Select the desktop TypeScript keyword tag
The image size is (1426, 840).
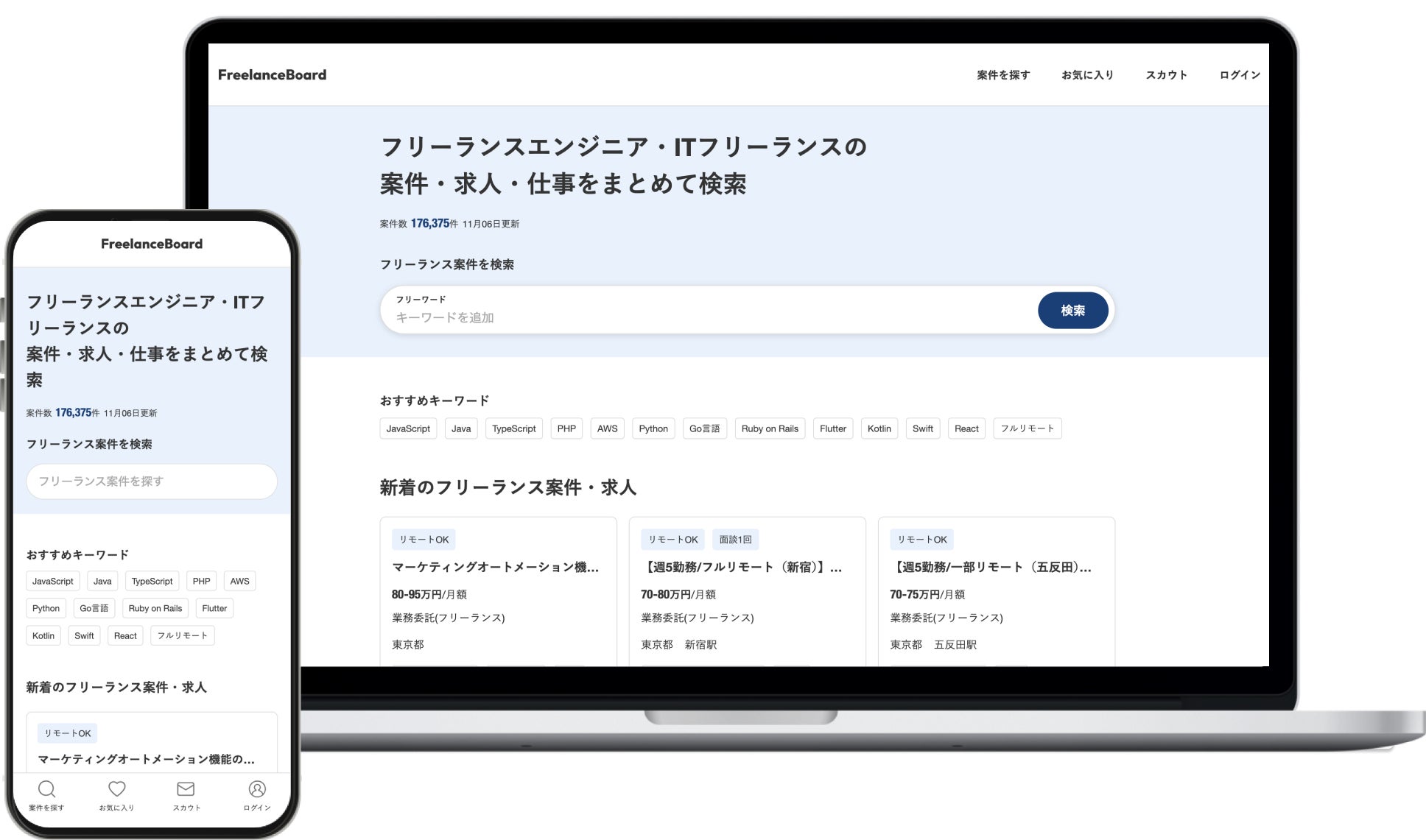coord(513,428)
